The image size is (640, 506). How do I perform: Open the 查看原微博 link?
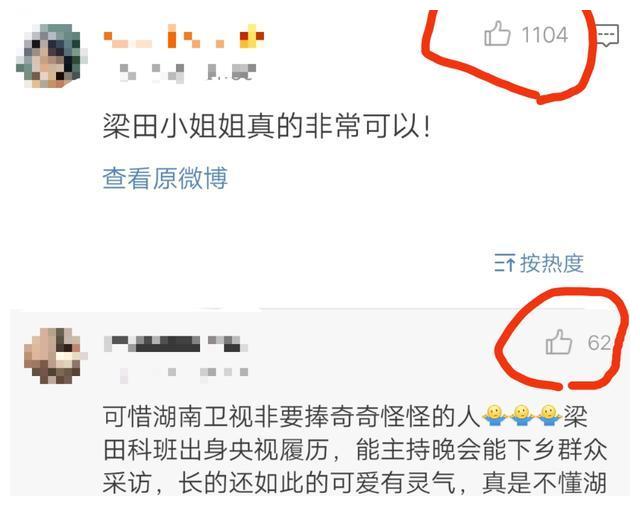(165, 178)
